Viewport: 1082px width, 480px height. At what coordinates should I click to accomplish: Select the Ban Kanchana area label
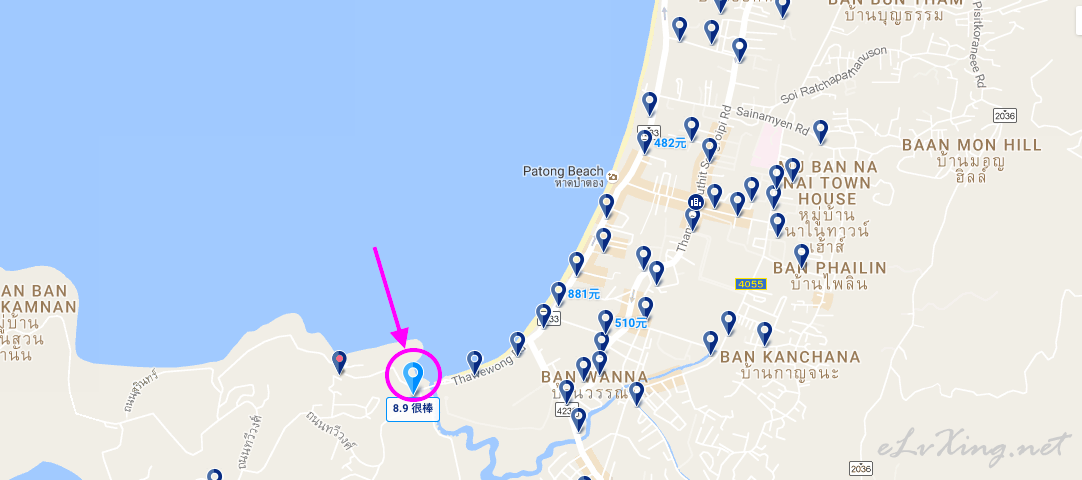pos(790,357)
